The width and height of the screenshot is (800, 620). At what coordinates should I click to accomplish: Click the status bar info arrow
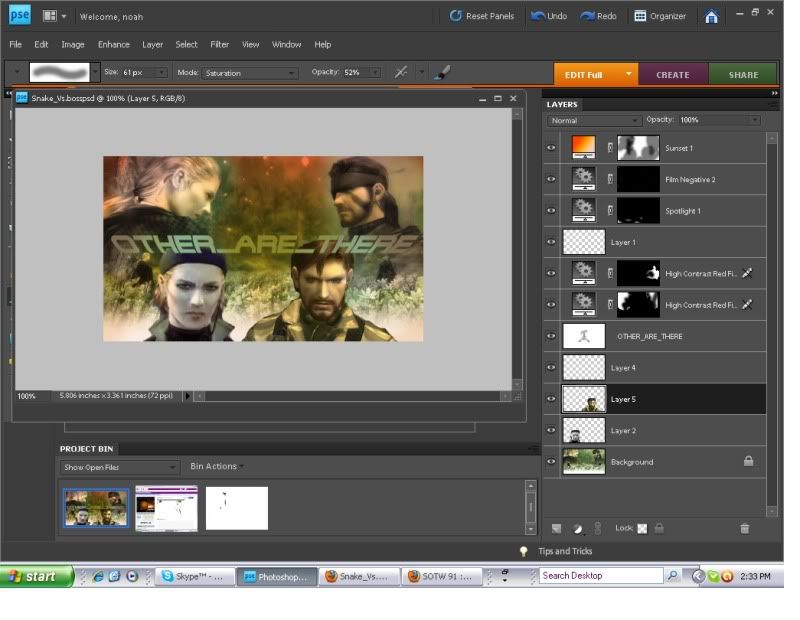click(x=187, y=396)
